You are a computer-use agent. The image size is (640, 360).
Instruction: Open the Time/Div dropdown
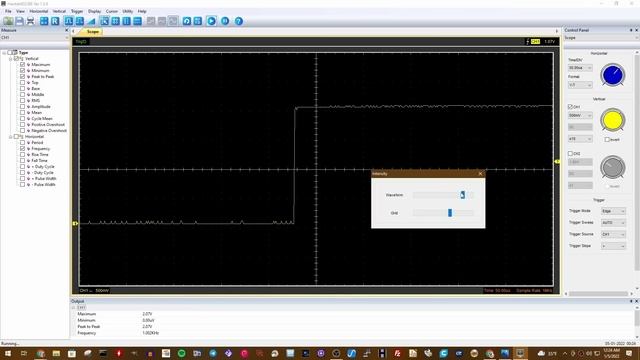pos(580,68)
